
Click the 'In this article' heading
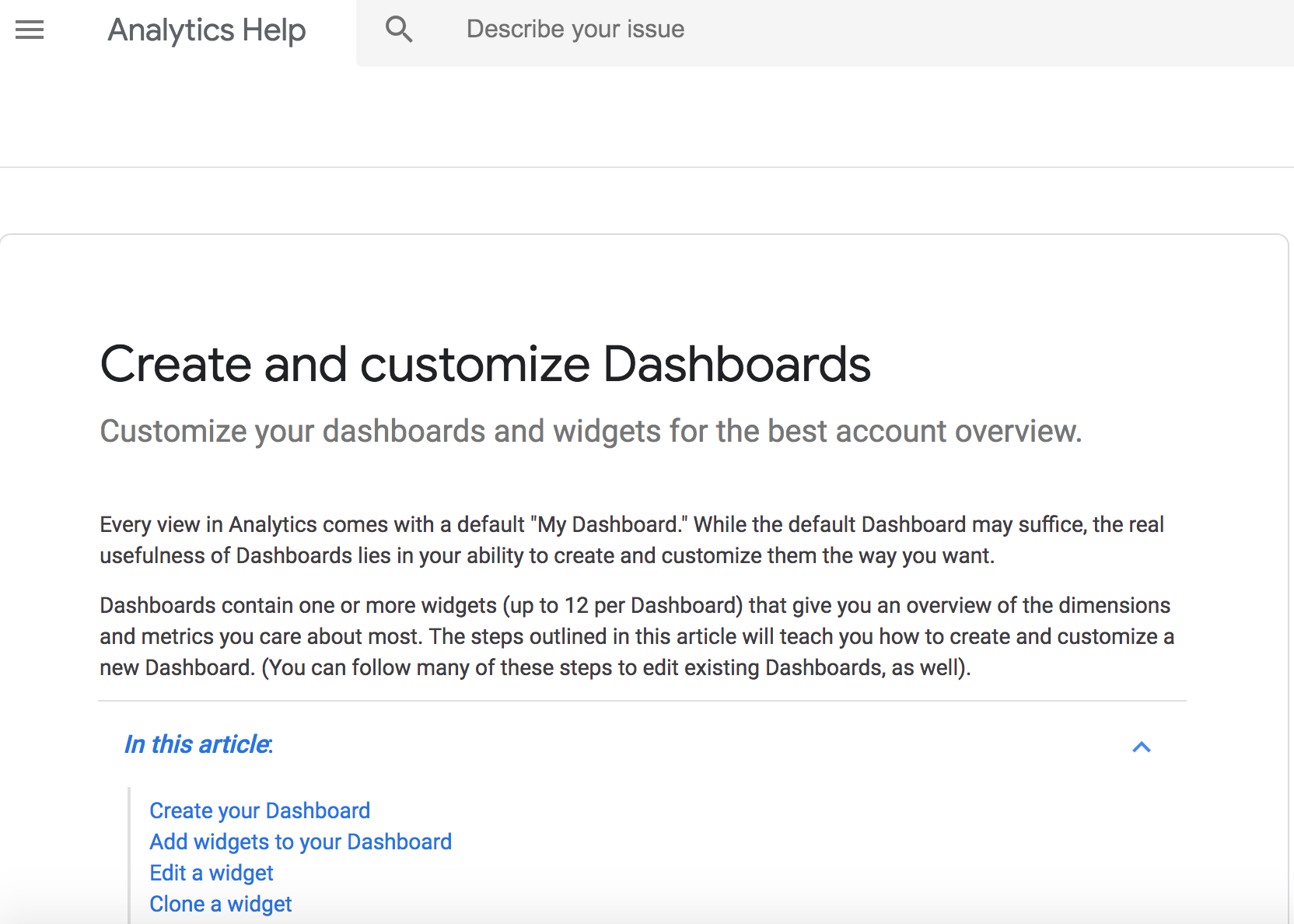pyautogui.click(x=198, y=744)
